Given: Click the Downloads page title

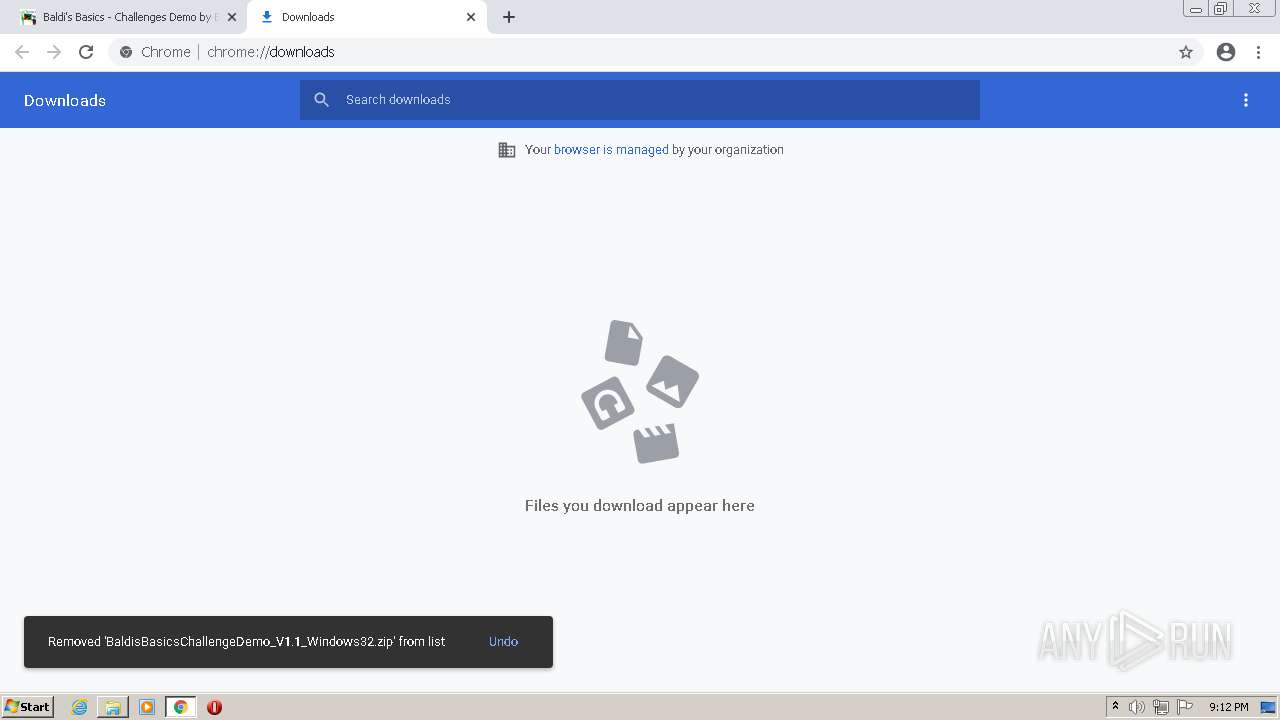Looking at the screenshot, I should coord(65,100).
